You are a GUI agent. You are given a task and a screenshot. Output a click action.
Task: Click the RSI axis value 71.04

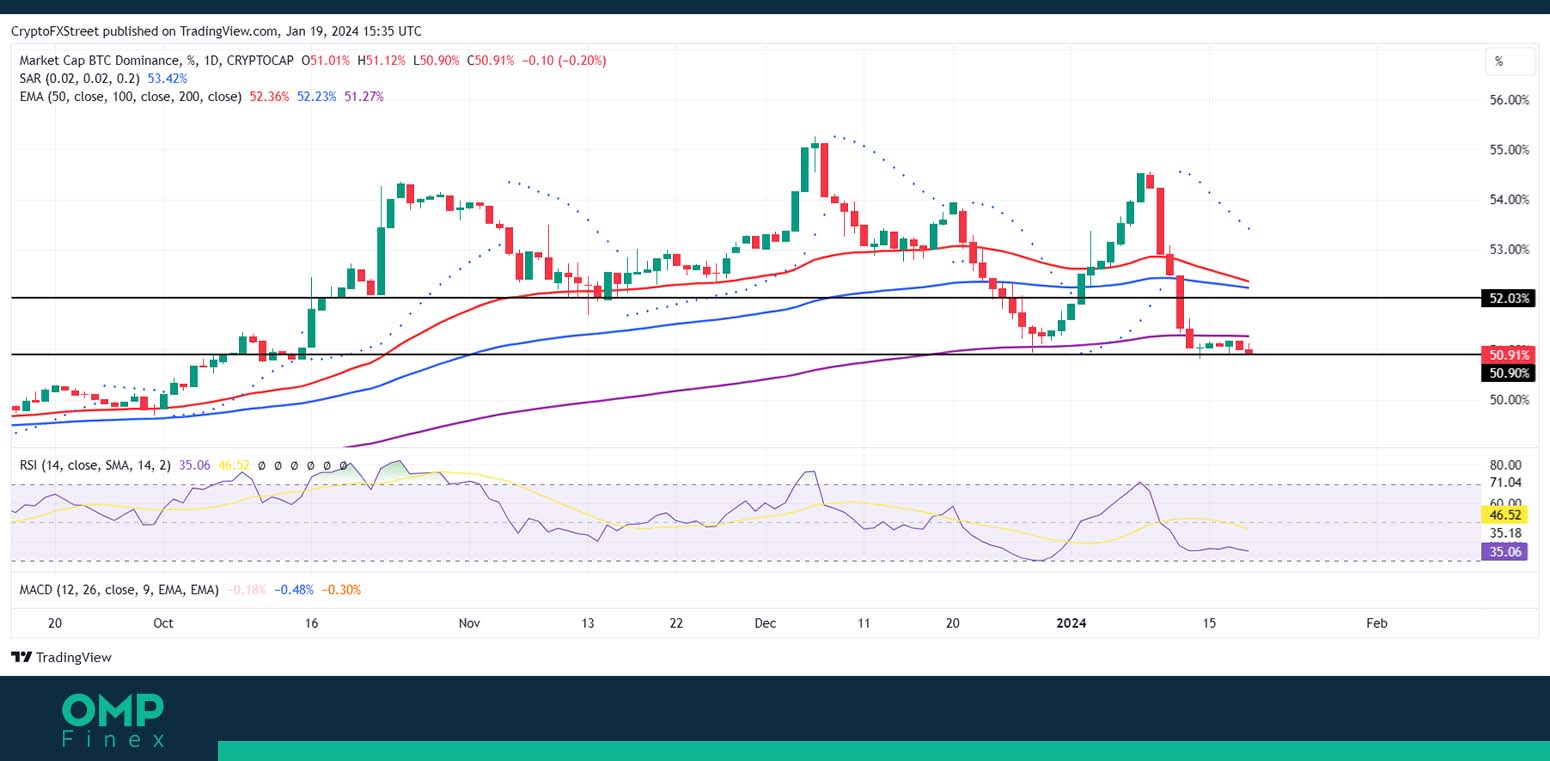(x=1505, y=483)
